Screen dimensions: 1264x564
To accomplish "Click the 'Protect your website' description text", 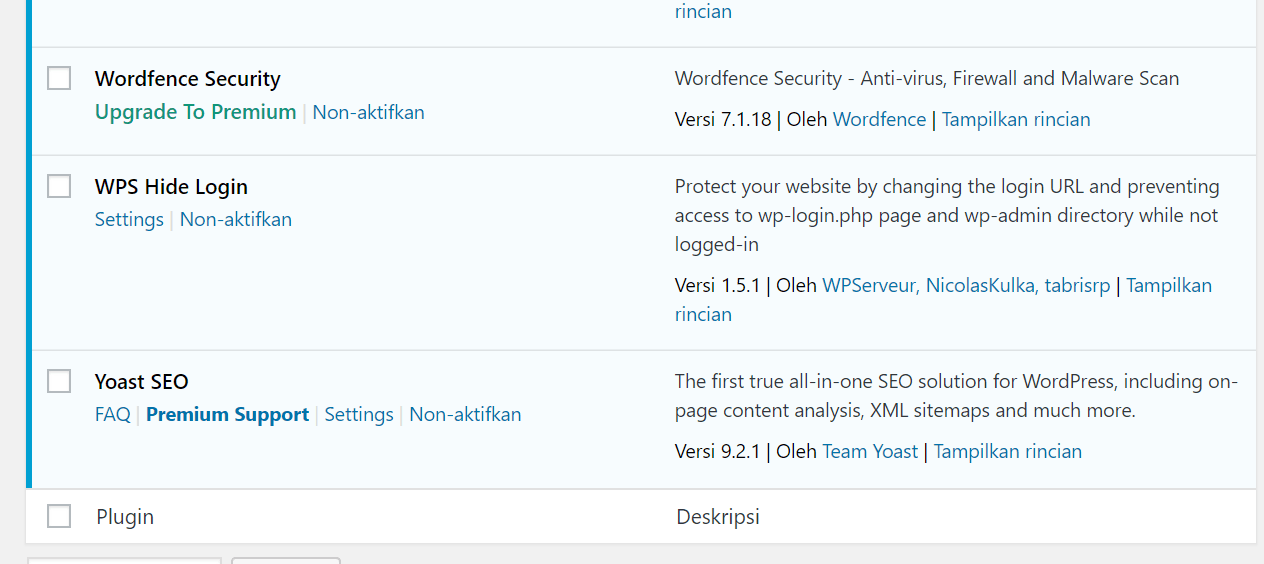I will [947, 215].
